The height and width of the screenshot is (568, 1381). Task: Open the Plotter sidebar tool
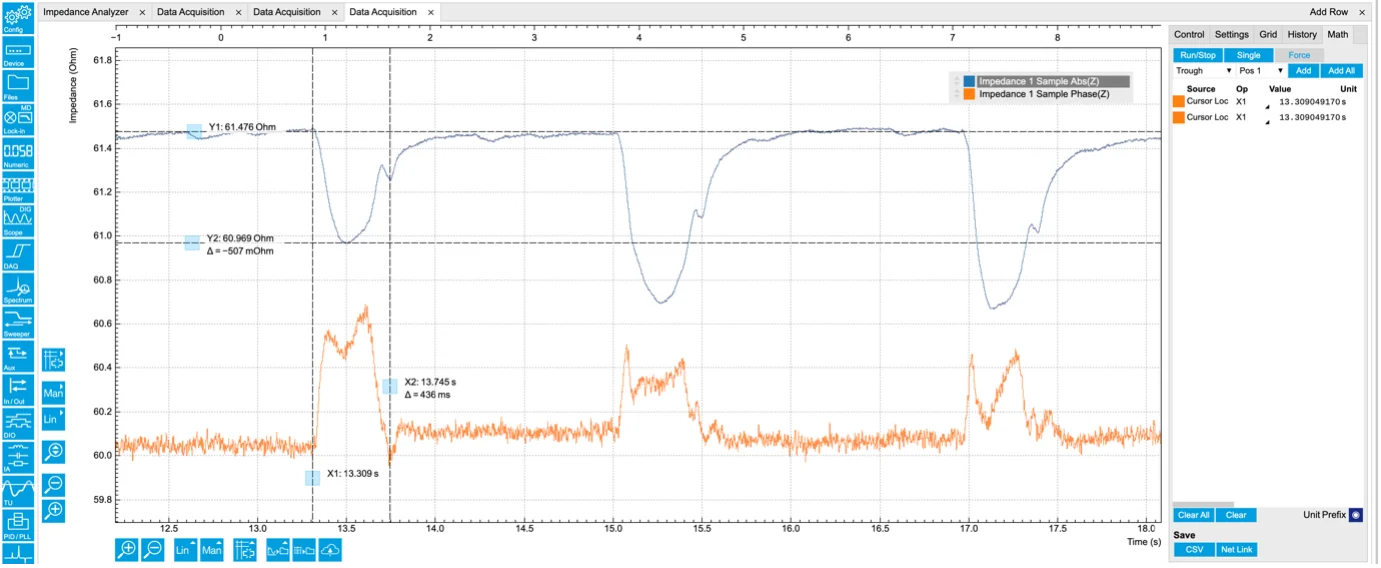(18, 188)
